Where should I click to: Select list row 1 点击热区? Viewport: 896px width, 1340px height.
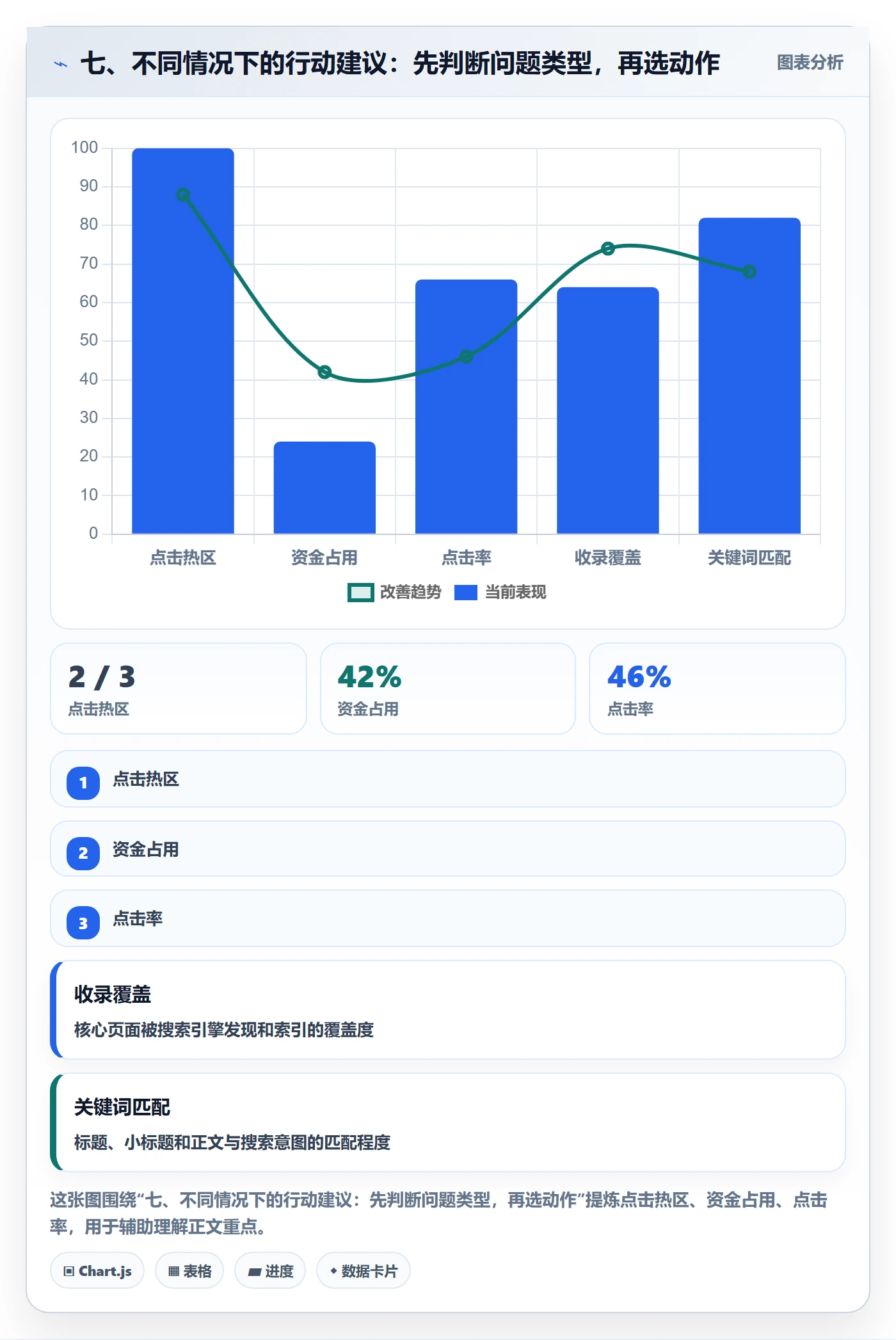(x=448, y=779)
